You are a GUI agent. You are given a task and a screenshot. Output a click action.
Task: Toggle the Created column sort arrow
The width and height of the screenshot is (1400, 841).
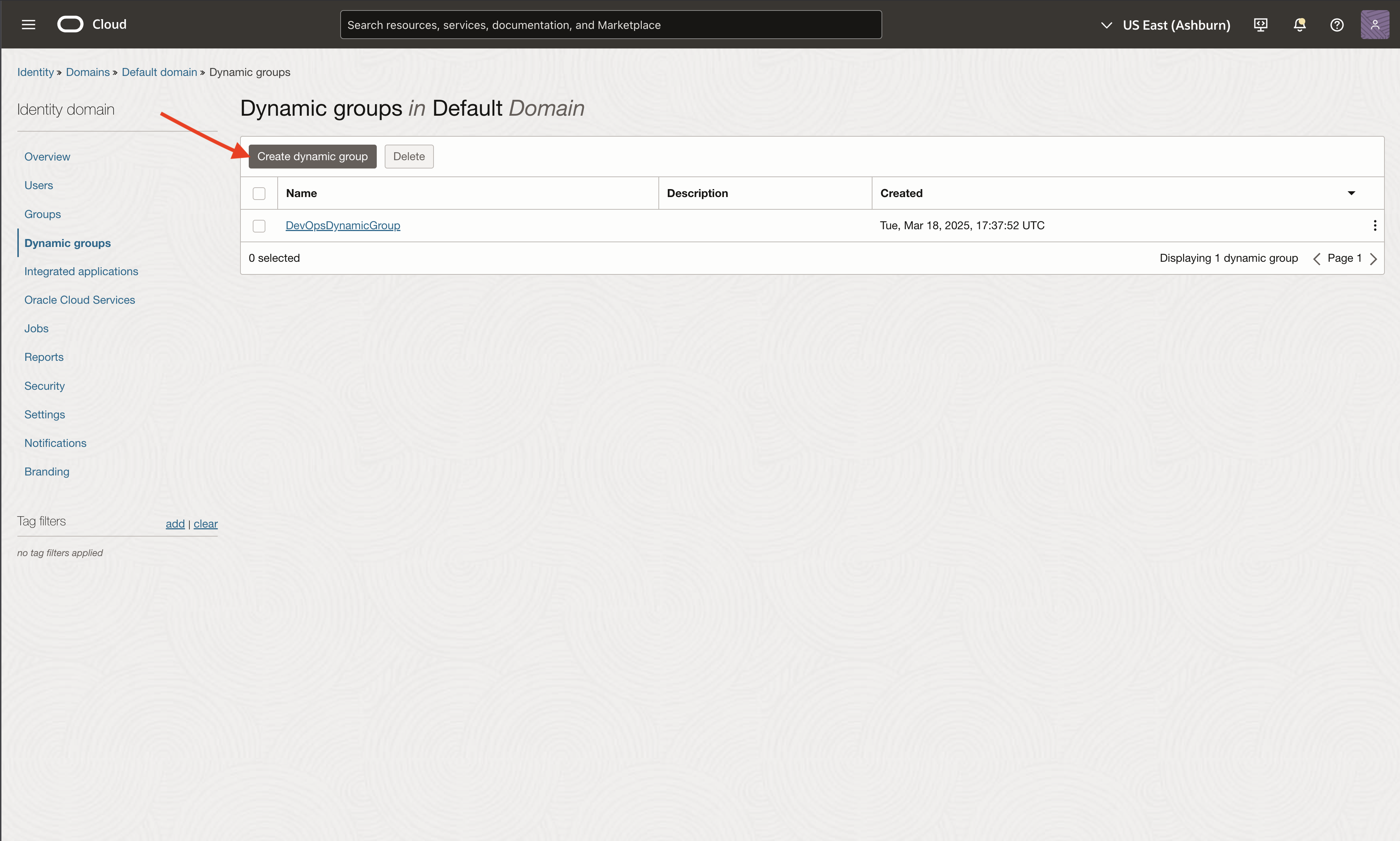1351,193
